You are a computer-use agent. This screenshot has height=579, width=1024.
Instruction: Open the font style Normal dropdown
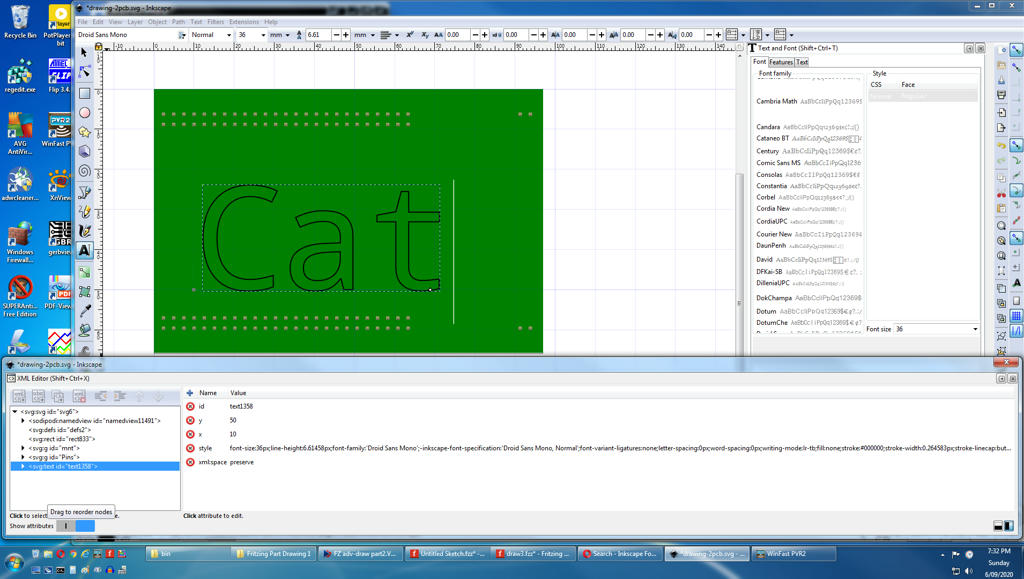click(x=229, y=35)
